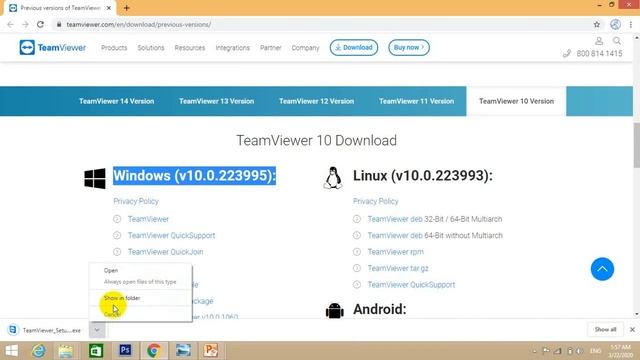Click the volume icon in system tray

(579, 351)
